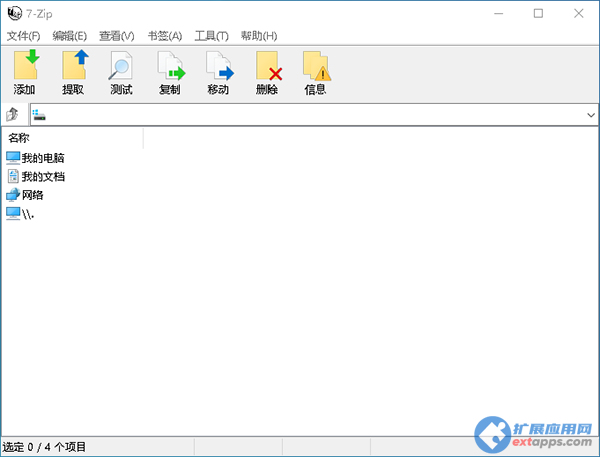Select the 网络 list entry
Viewport: 600px width, 457px height.
coord(33,195)
